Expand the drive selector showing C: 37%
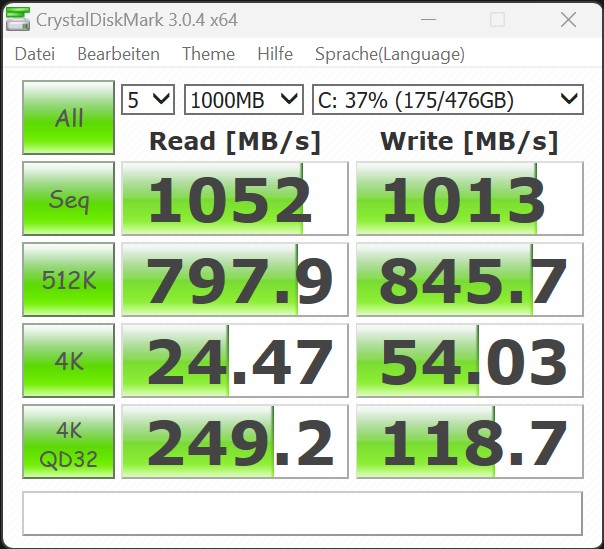604x549 pixels. [448, 99]
